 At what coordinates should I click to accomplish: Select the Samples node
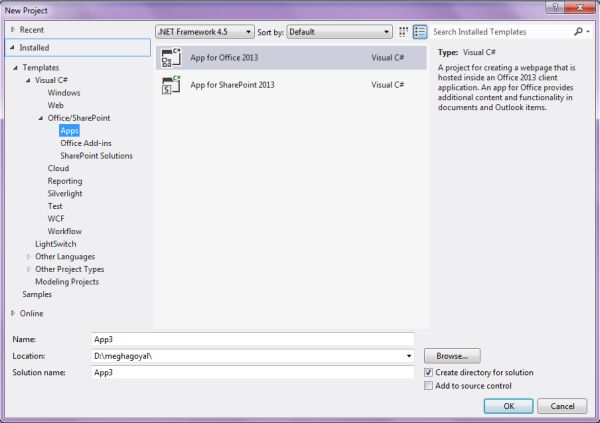[x=37, y=294]
